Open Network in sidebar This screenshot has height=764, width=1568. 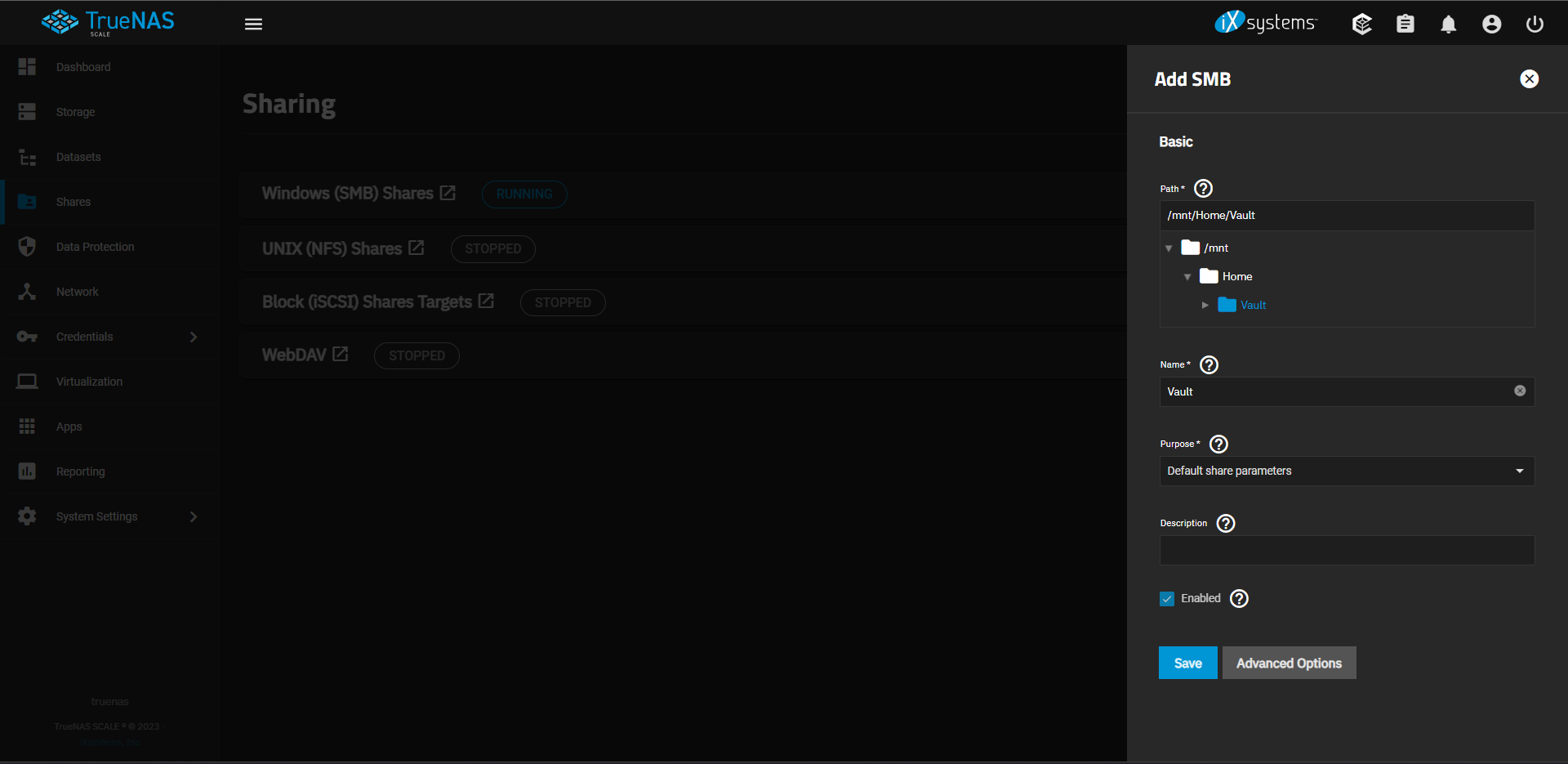[x=109, y=292]
